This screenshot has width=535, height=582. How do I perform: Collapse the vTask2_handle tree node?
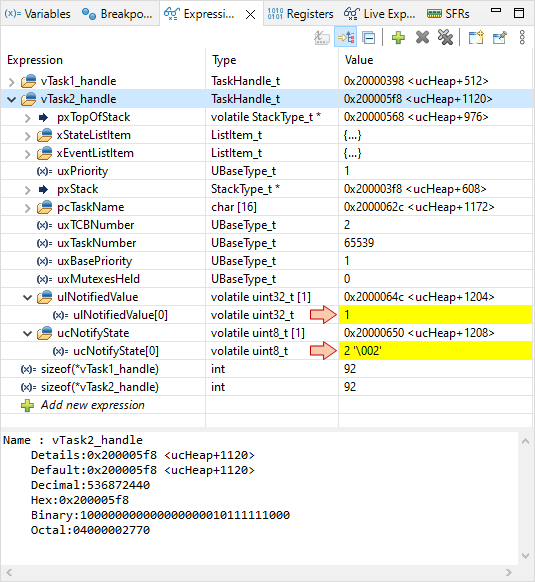[x=12, y=99]
